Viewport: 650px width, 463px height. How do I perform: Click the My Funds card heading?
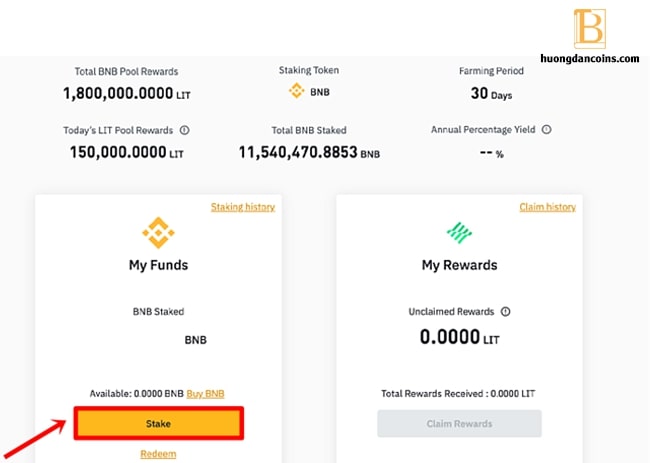point(158,265)
